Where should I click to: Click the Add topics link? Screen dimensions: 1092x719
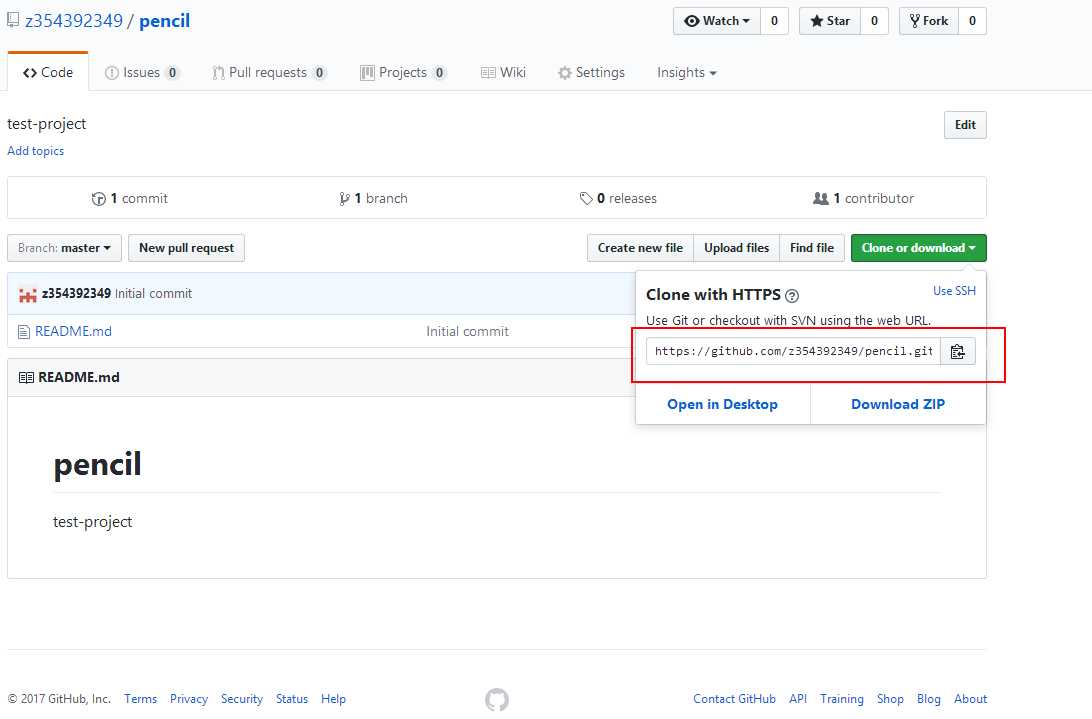pos(36,151)
